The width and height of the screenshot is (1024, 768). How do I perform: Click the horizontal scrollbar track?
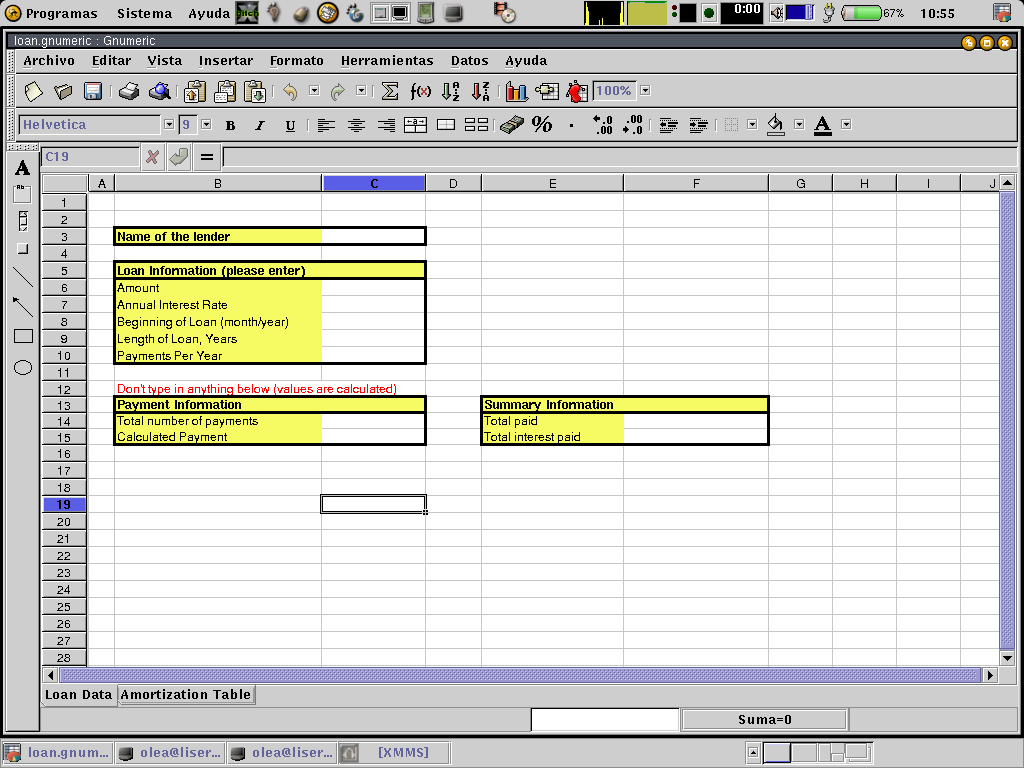[x=520, y=675]
